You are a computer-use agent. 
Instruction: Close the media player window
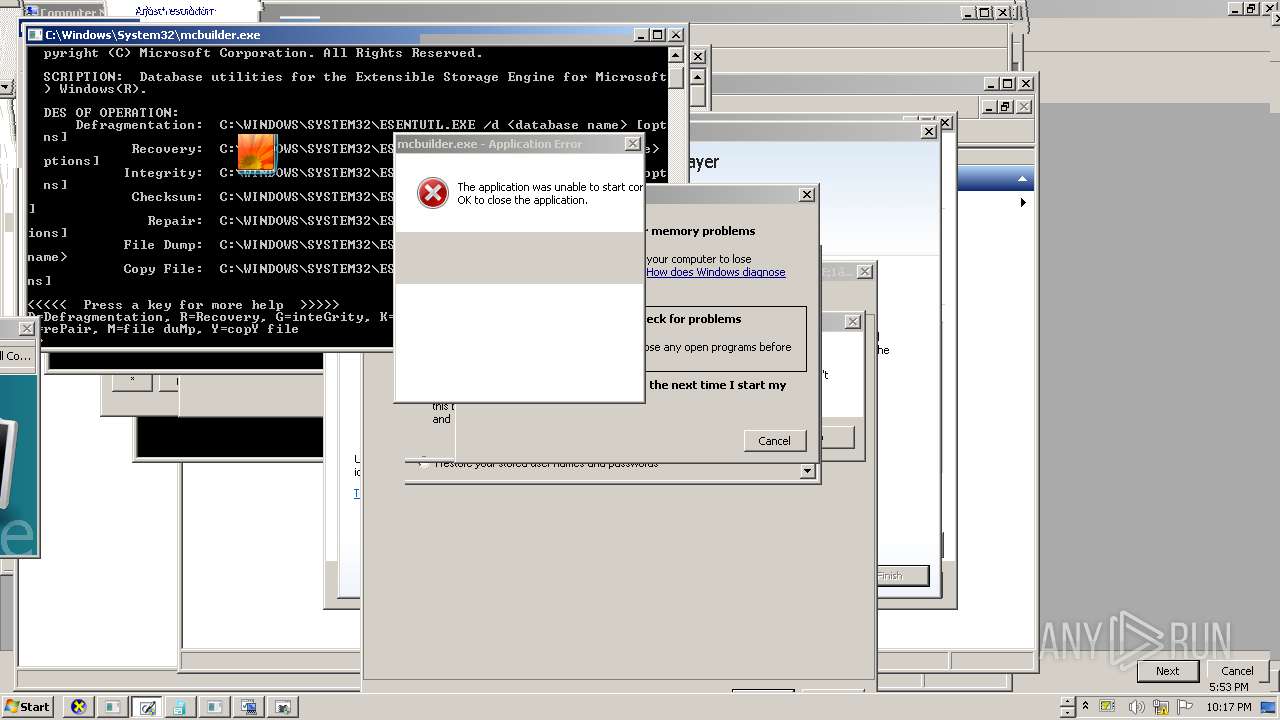point(928,131)
